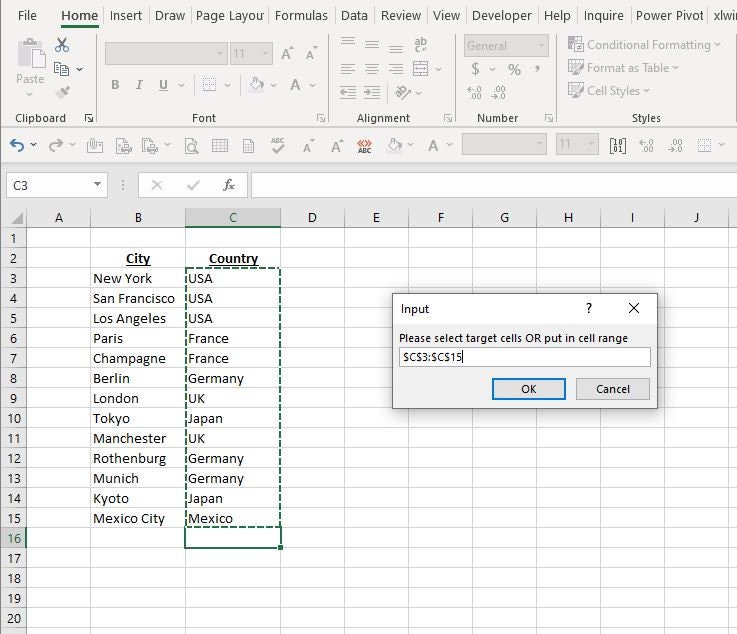Click the red ABC translate icon
The image size is (737, 634).
pos(364,146)
